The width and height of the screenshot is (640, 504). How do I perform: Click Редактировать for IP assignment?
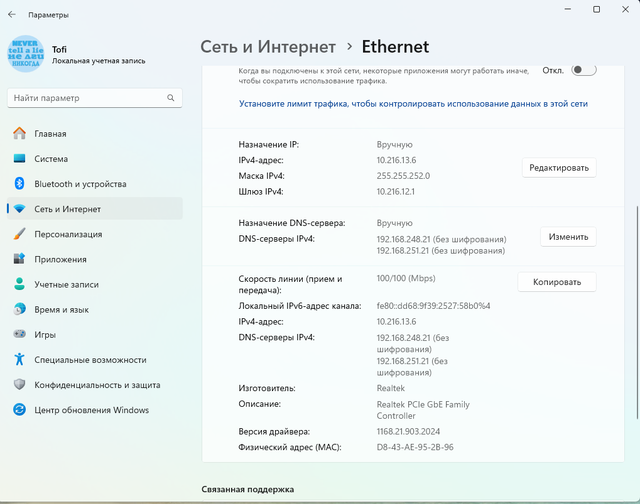click(559, 168)
